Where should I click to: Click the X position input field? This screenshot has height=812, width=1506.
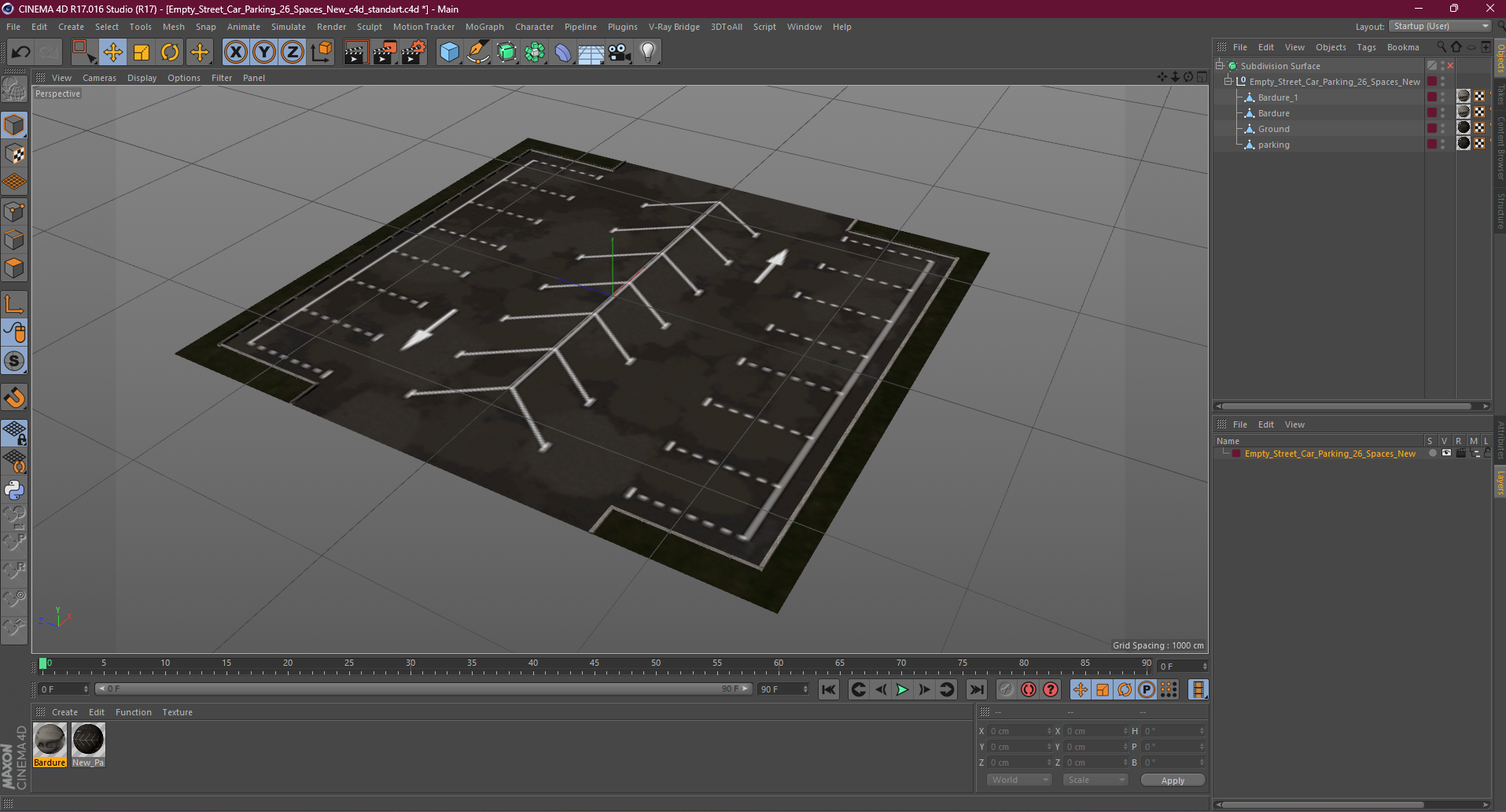coord(1019,731)
